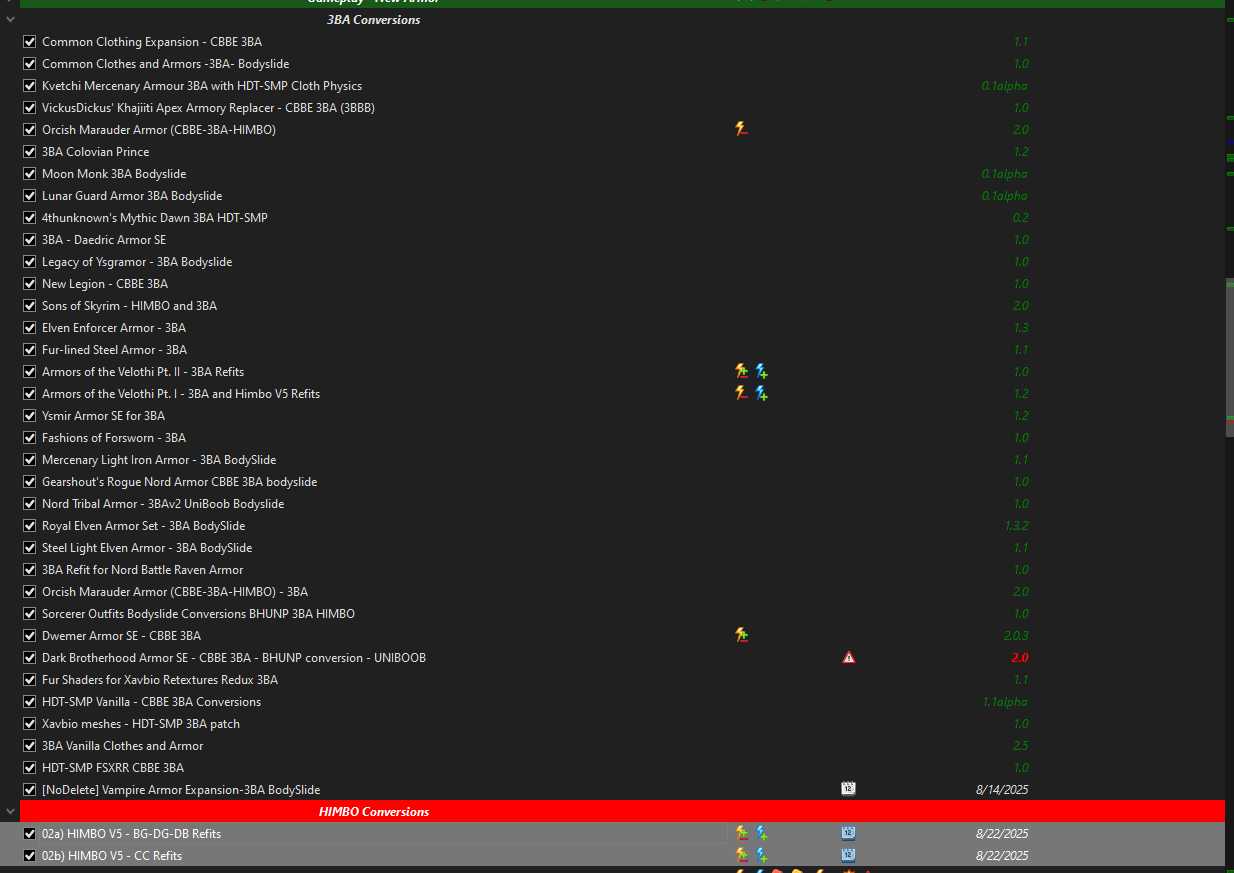The image size is (1234, 873).
Task: Toggle 3BA Vanilla Clothes and Armor checkbox
Action: [x=30, y=746]
